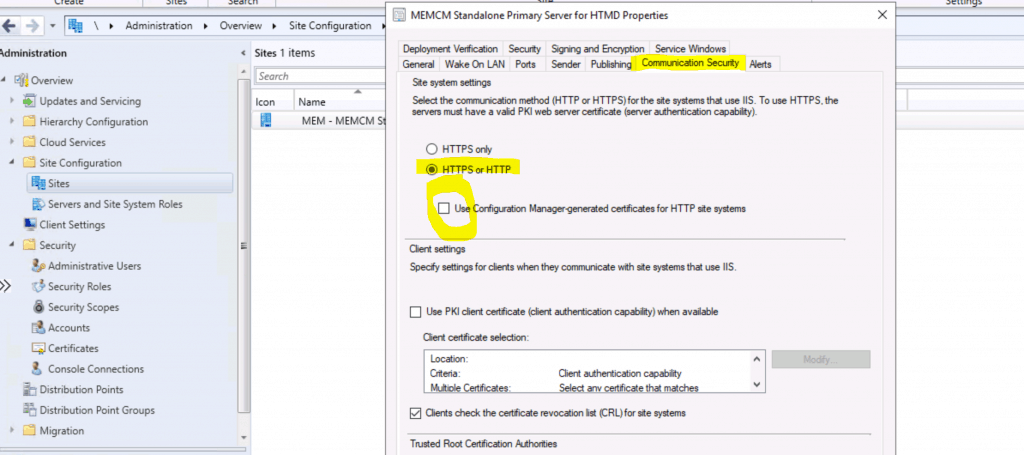Open the Ports tab
Viewport: 1024px width, 455px height.
(525, 64)
